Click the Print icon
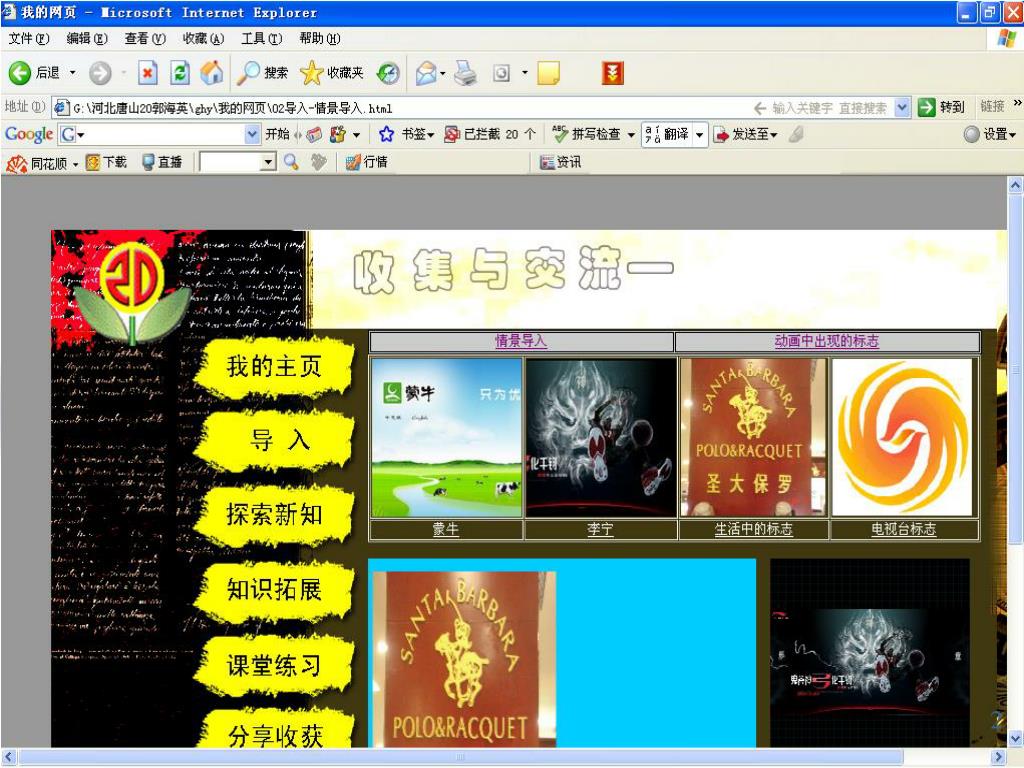1024x768 pixels. coord(466,73)
